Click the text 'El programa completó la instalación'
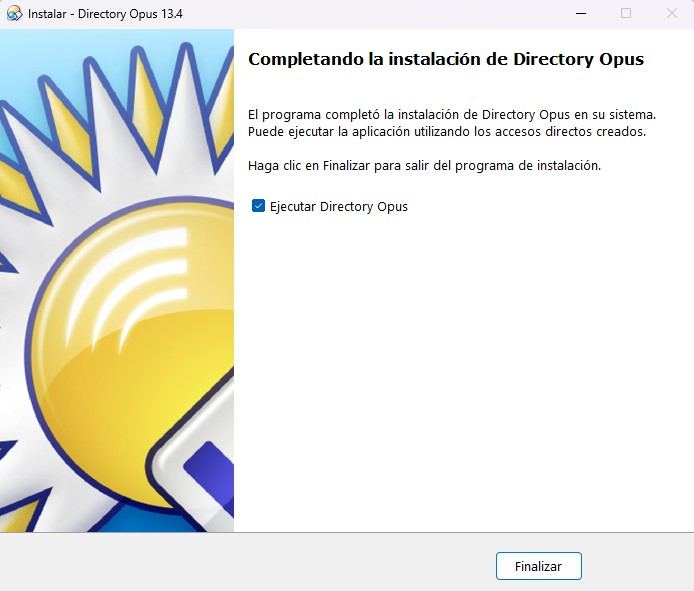The height and width of the screenshot is (591, 694). pos(354,115)
